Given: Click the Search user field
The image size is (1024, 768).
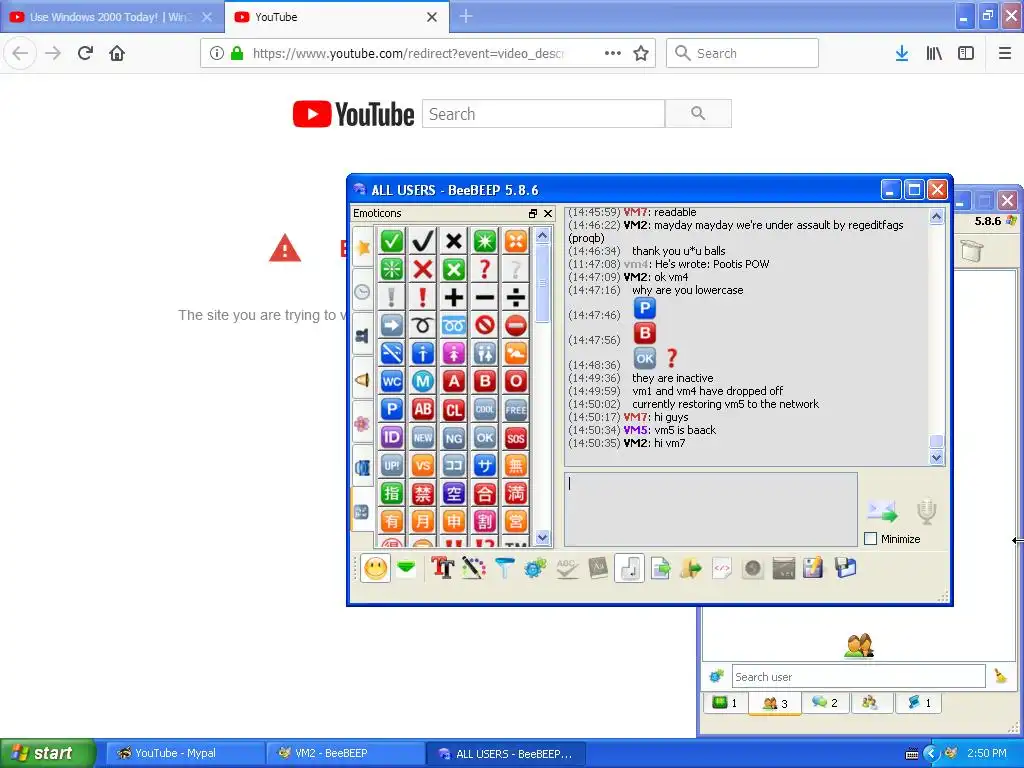Looking at the screenshot, I should pos(858,677).
